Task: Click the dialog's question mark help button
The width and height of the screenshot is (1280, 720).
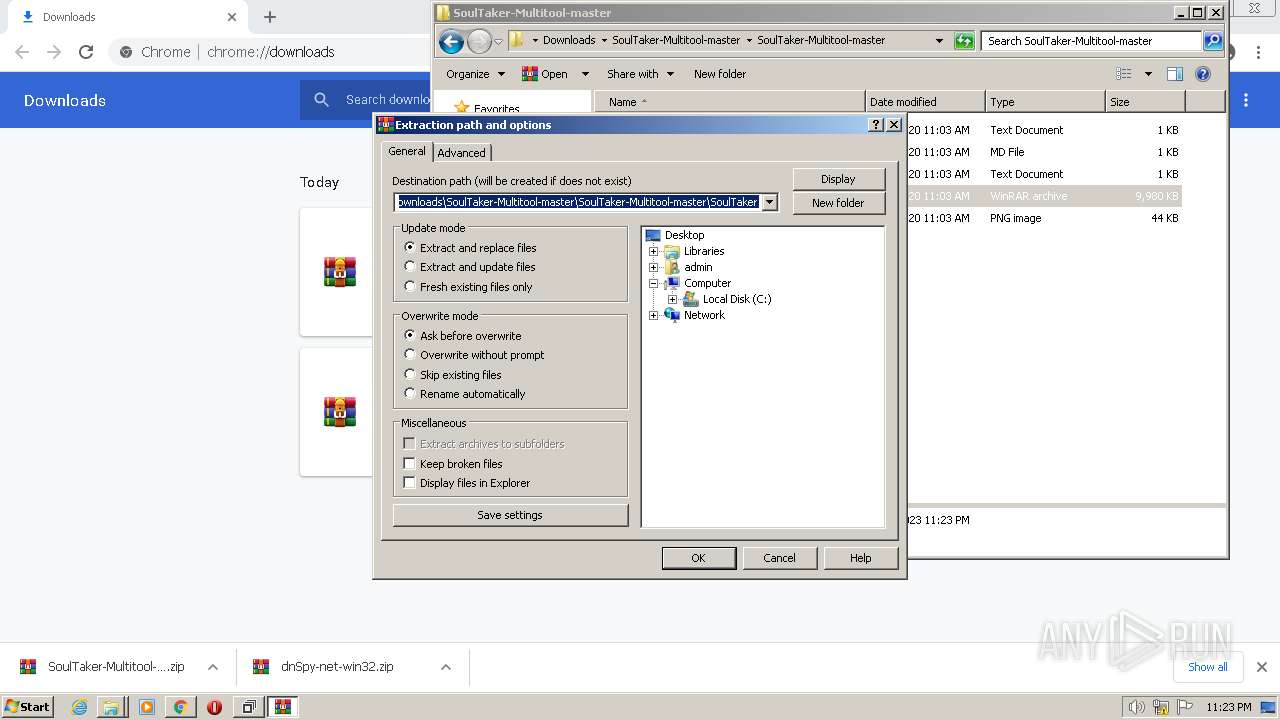Action: [x=877, y=125]
